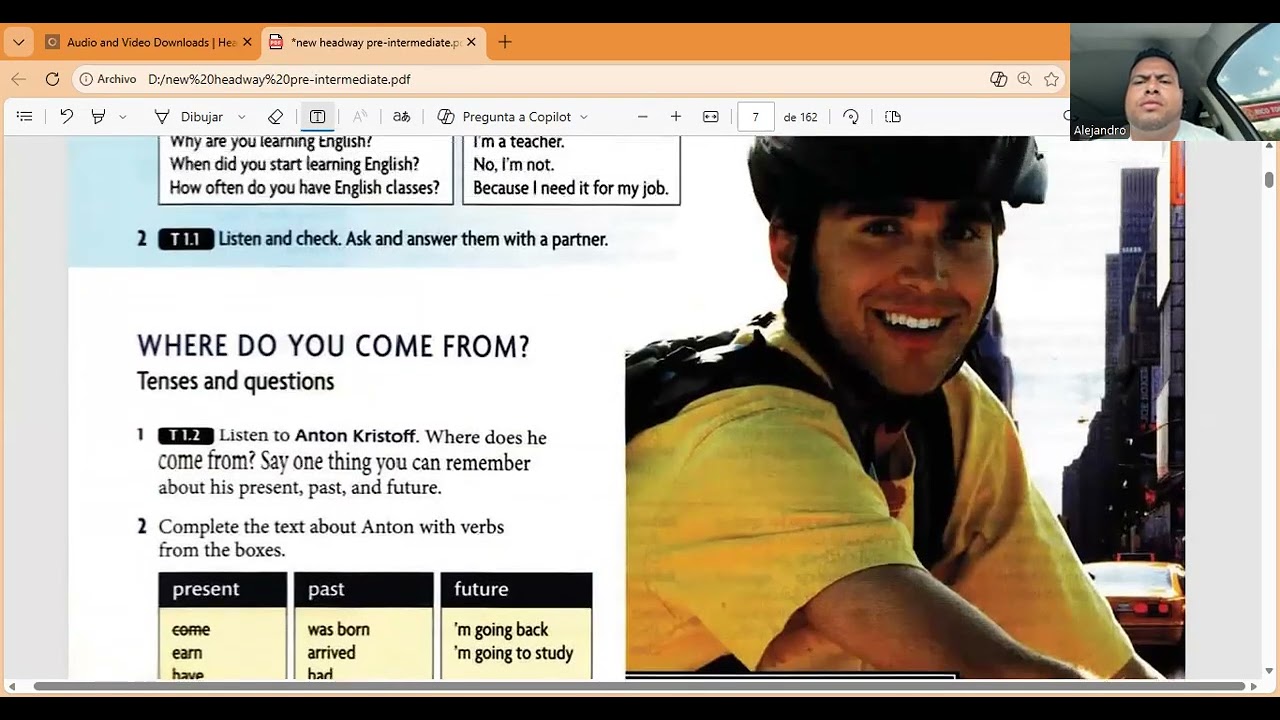Expand highlighter color options

click(123, 117)
